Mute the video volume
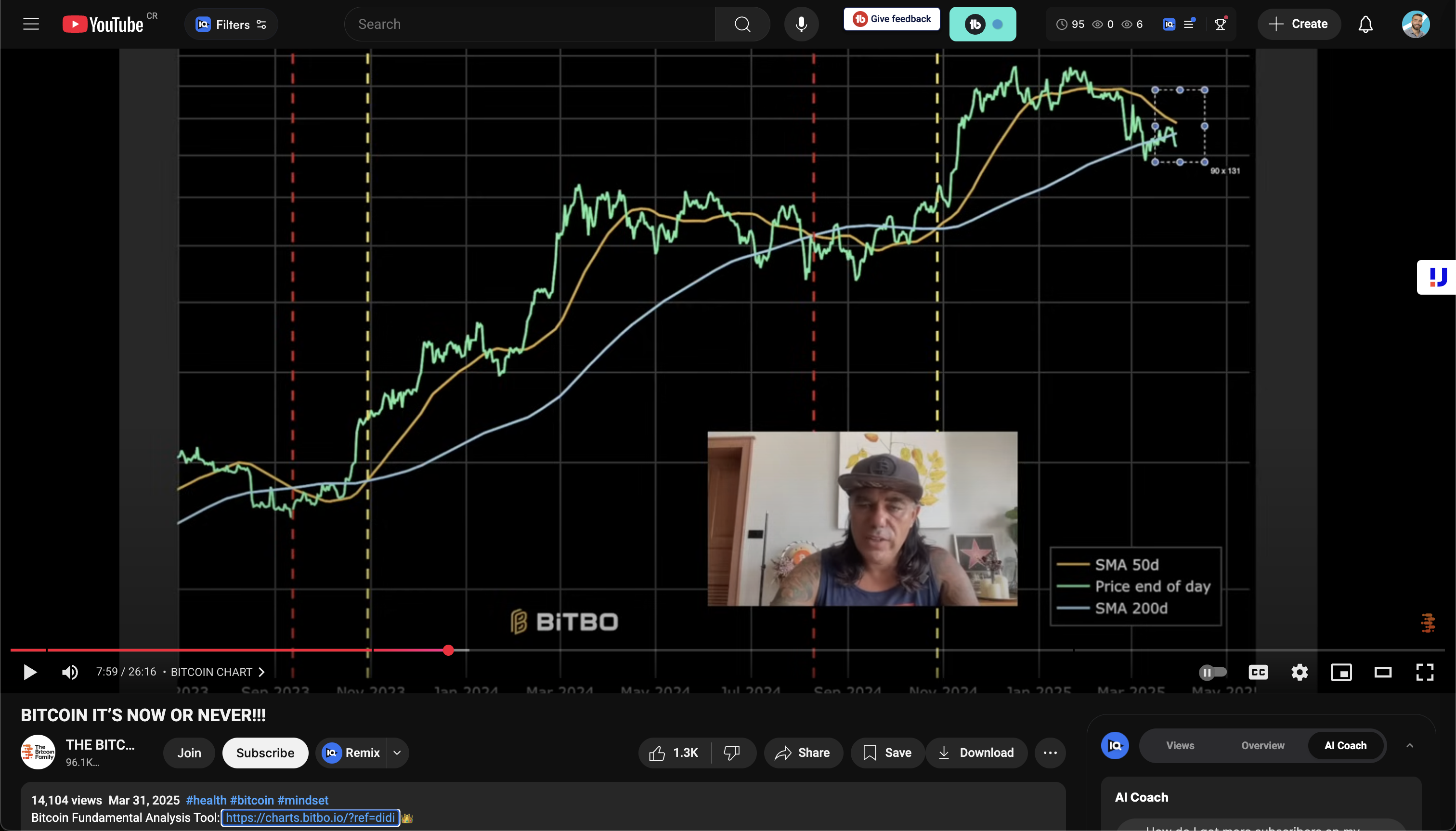1456x831 pixels. tap(70, 672)
